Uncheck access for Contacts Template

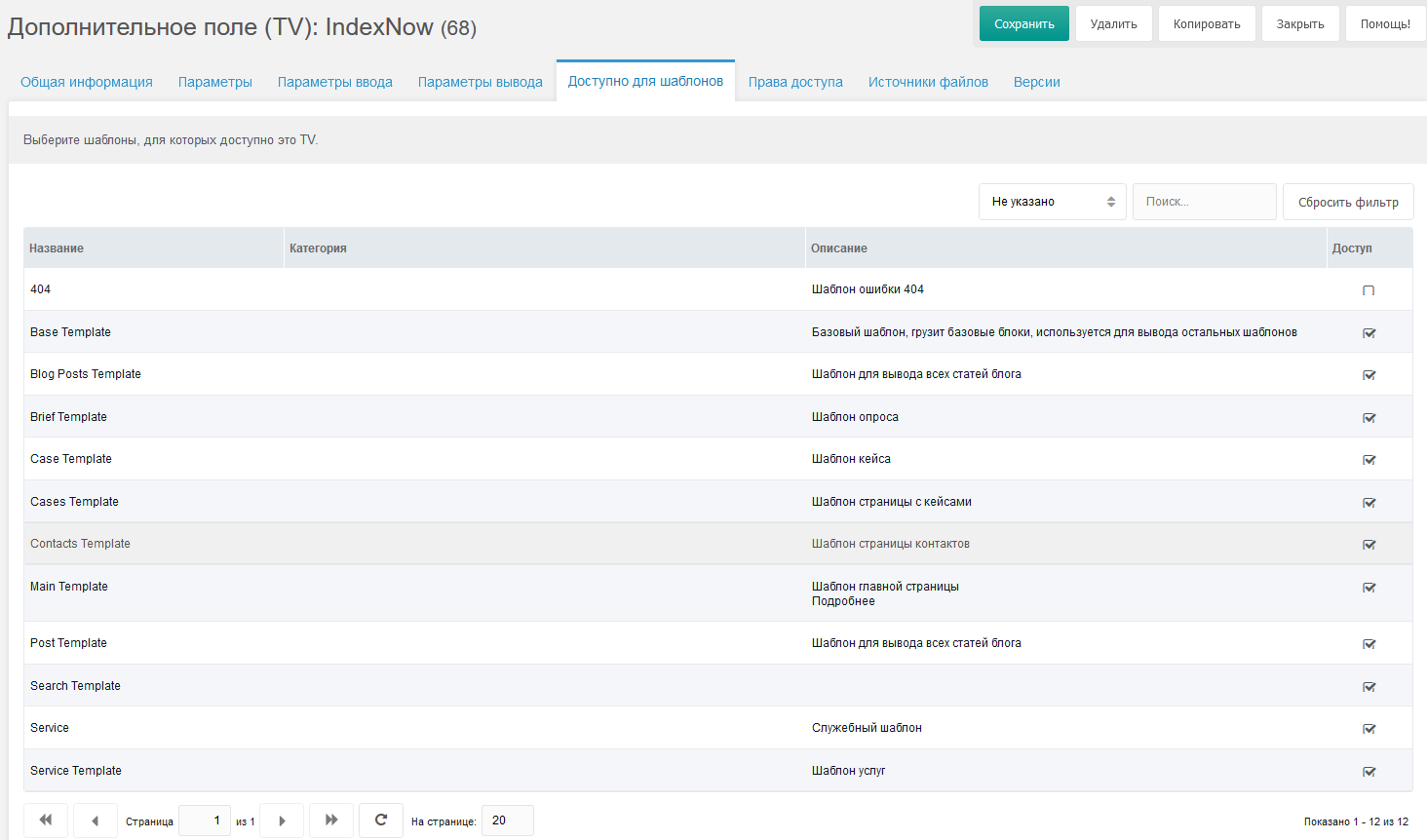(x=1369, y=545)
